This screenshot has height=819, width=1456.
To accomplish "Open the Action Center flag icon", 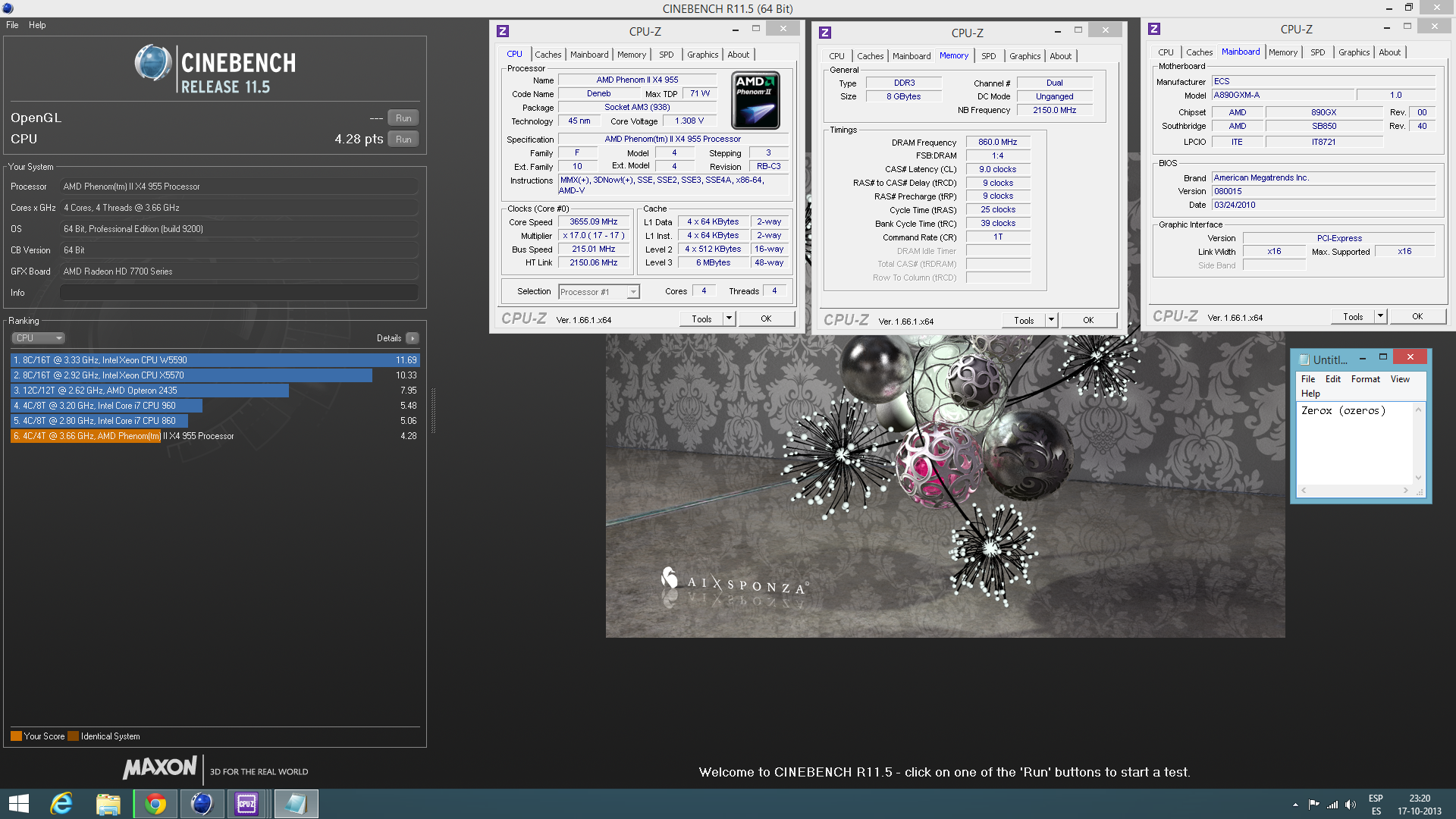I will point(1313,805).
